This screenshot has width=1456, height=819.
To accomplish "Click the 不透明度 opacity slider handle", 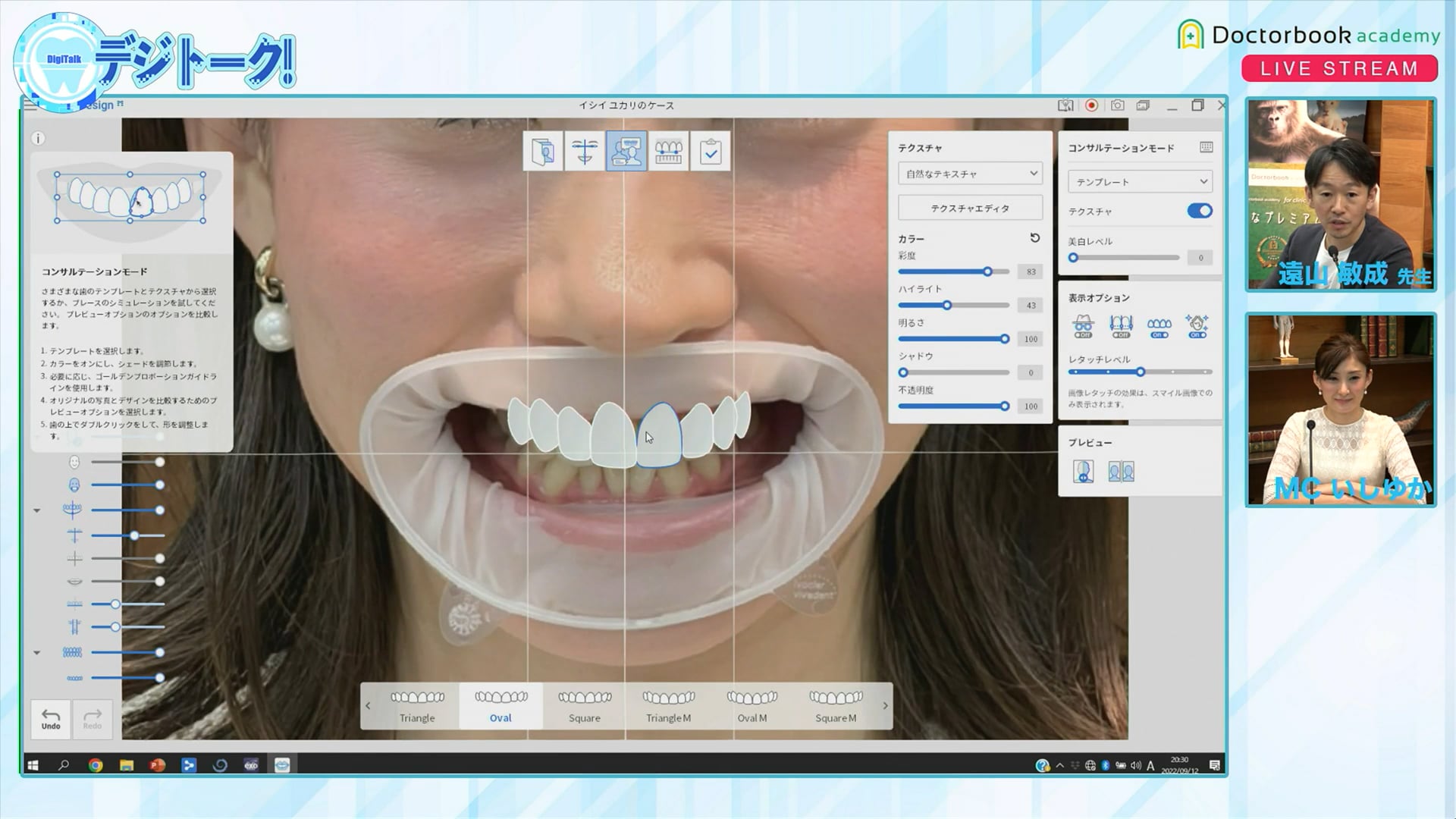I will [x=1005, y=406].
